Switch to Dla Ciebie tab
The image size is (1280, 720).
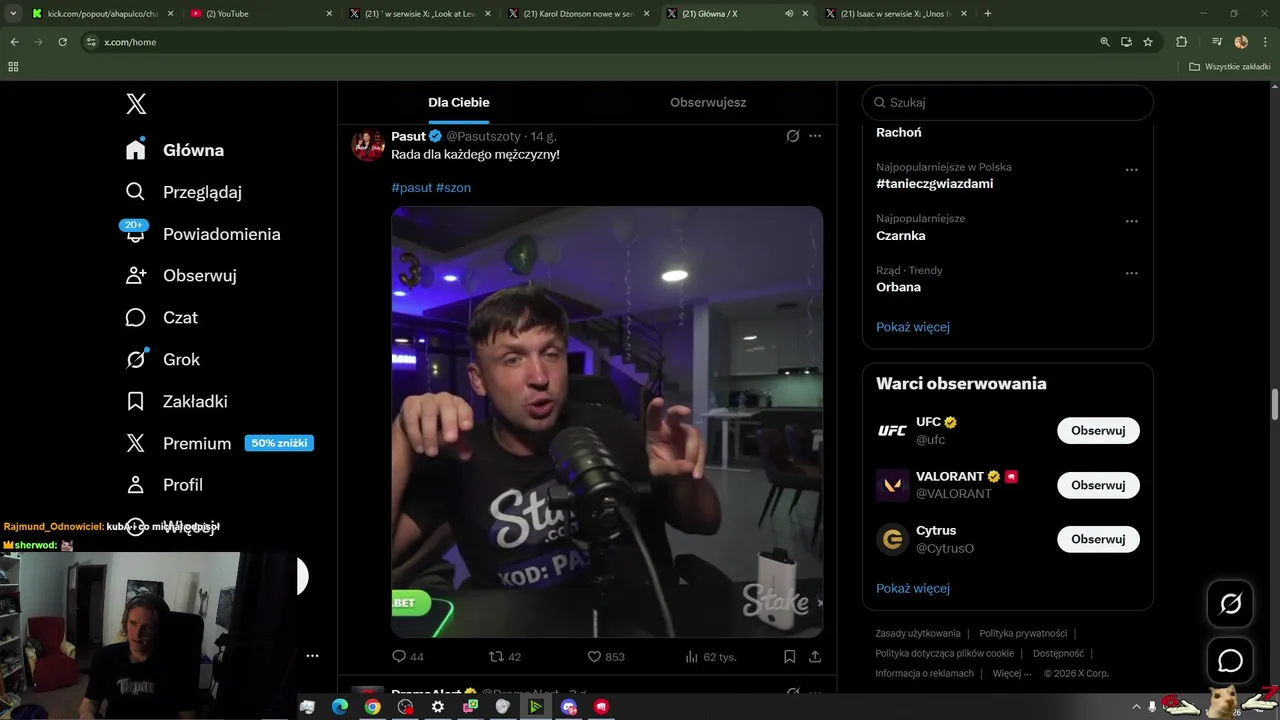pos(459,102)
